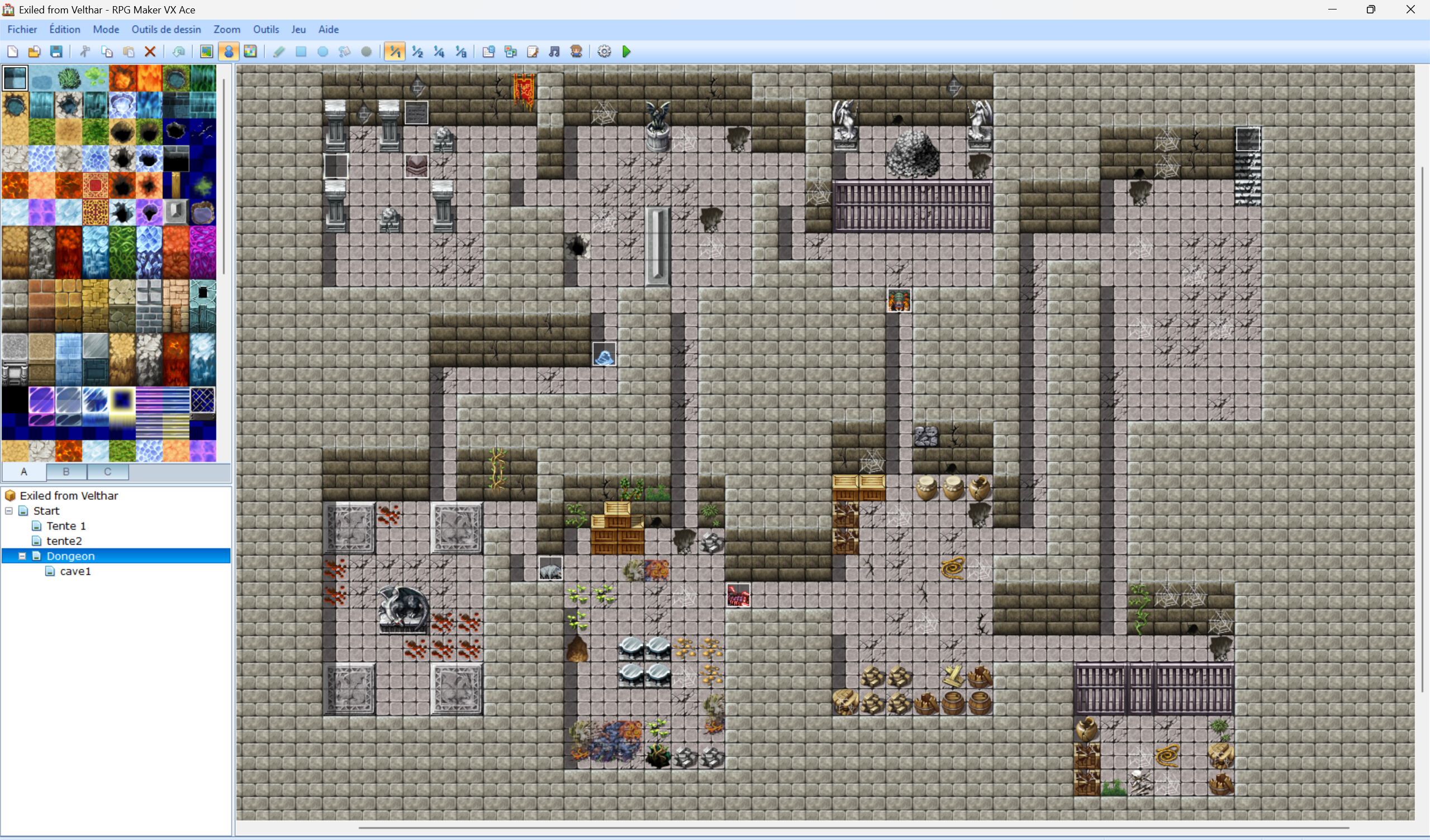The height and width of the screenshot is (840, 1430).
Task: Click the map horizontal scrollbar
Action: coord(853,828)
